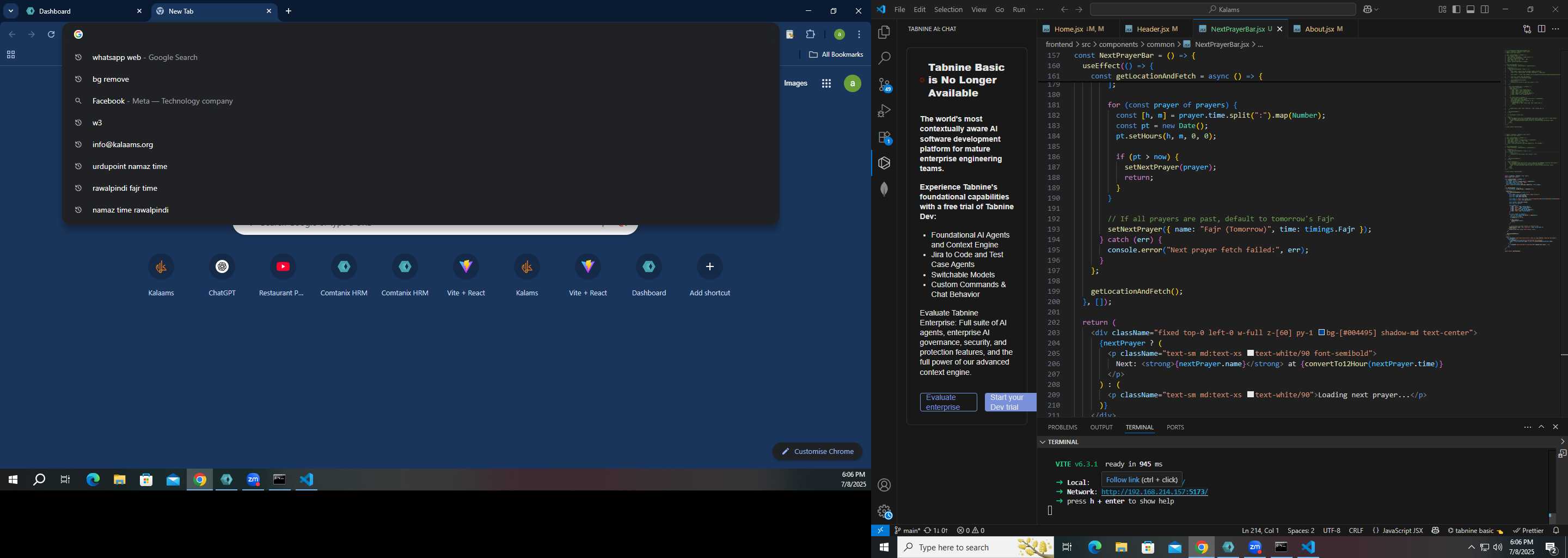Open the Network URL link in terminal
Image resolution: width=1568 pixels, height=558 pixels.
[1155, 492]
